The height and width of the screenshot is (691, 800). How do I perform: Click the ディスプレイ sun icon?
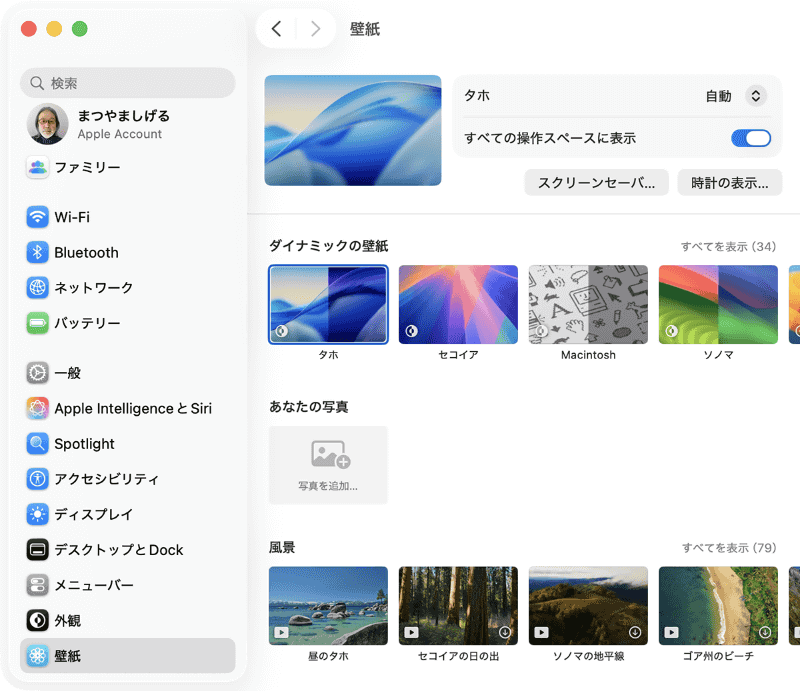[x=37, y=514]
